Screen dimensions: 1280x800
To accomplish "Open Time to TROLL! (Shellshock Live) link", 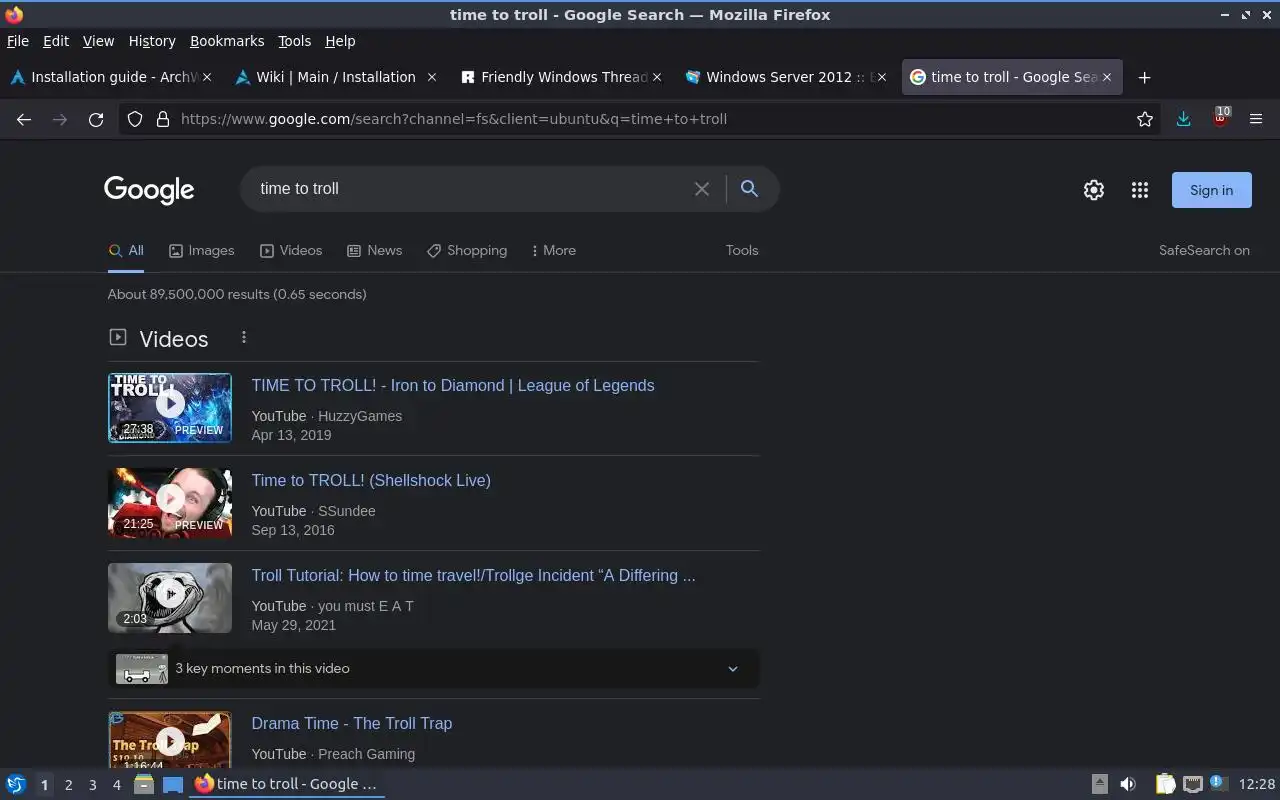I will click(371, 481).
